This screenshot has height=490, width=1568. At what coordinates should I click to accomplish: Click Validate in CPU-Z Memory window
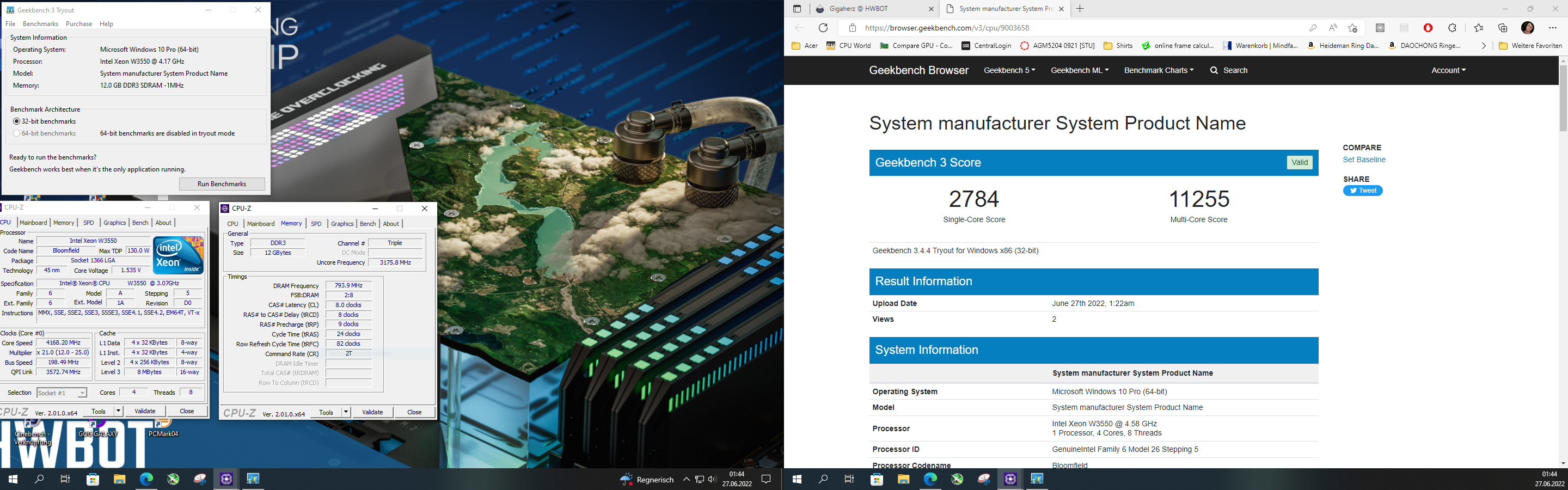(x=372, y=412)
